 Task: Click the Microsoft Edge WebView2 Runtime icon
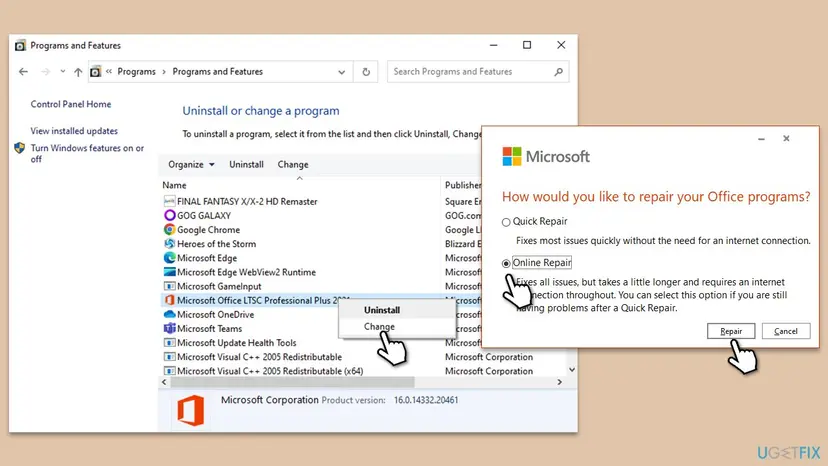(x=169, y=272)
